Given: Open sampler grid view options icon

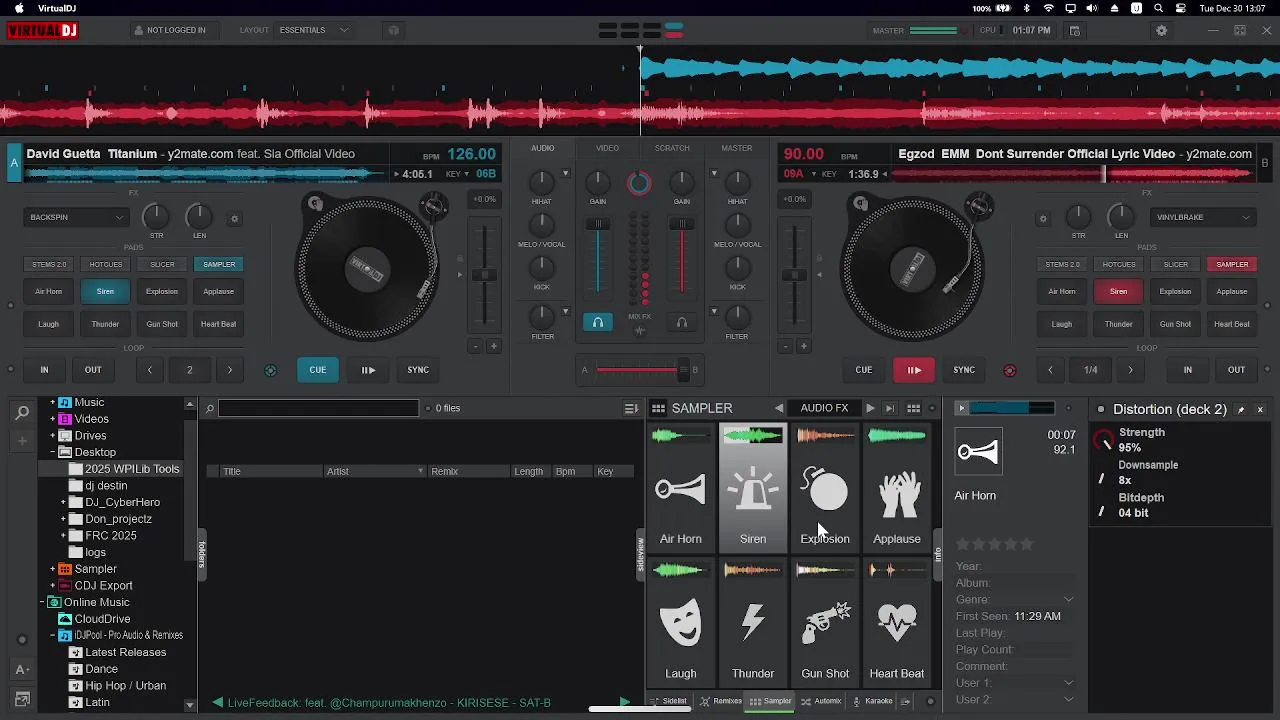Looking at the screenshot, I should [x=913, y=408].
